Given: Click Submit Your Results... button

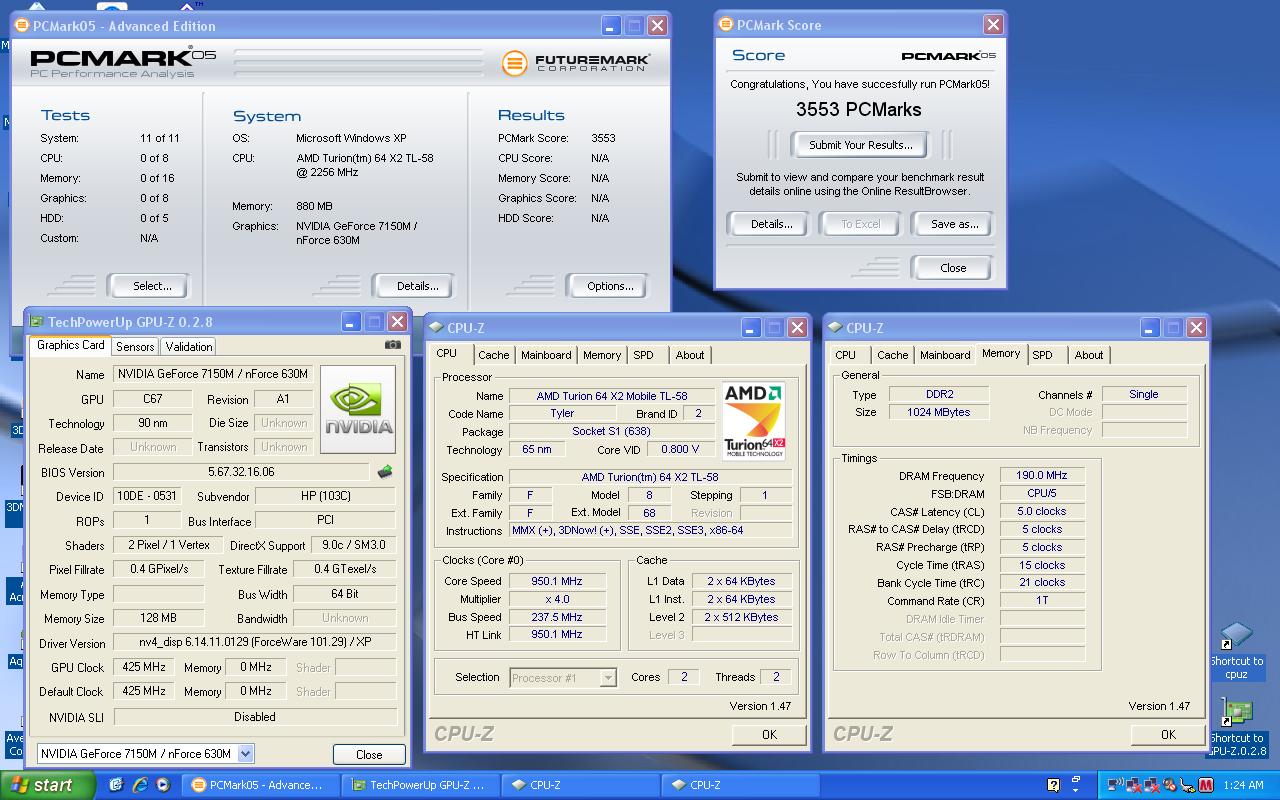Looking at the screenshot, I should 860,145.
